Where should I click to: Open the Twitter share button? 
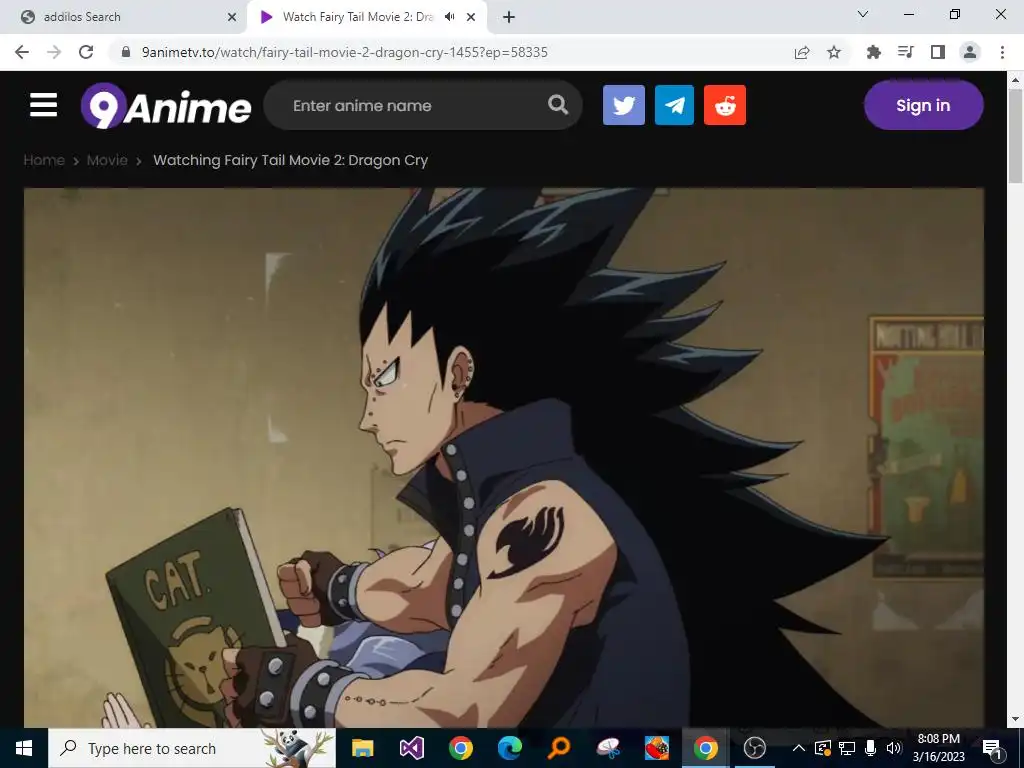pos(624,104)
